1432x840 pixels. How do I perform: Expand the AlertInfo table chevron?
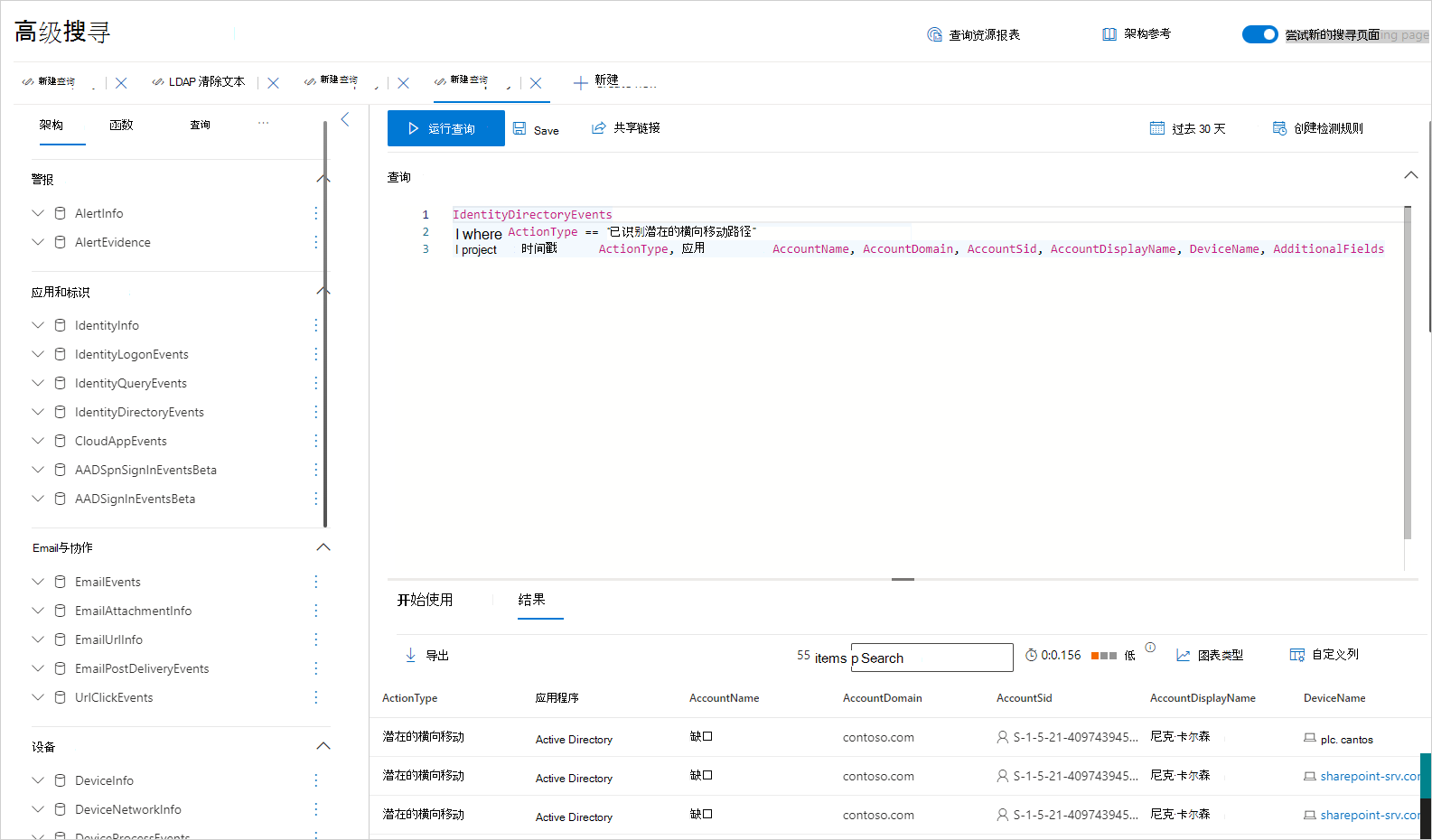(38, 213)
